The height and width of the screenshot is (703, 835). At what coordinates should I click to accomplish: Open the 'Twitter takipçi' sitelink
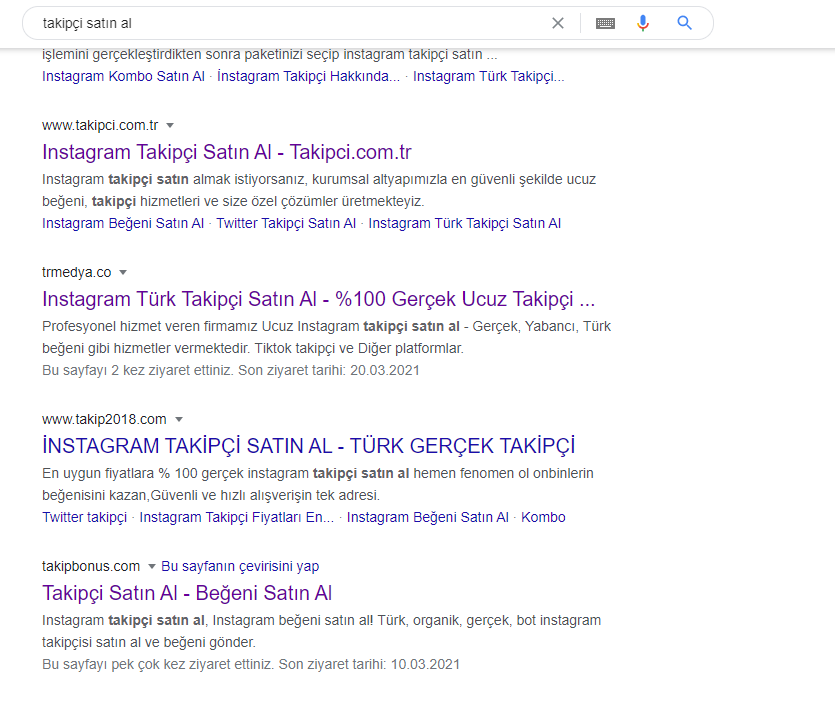[x=85, y=517]
